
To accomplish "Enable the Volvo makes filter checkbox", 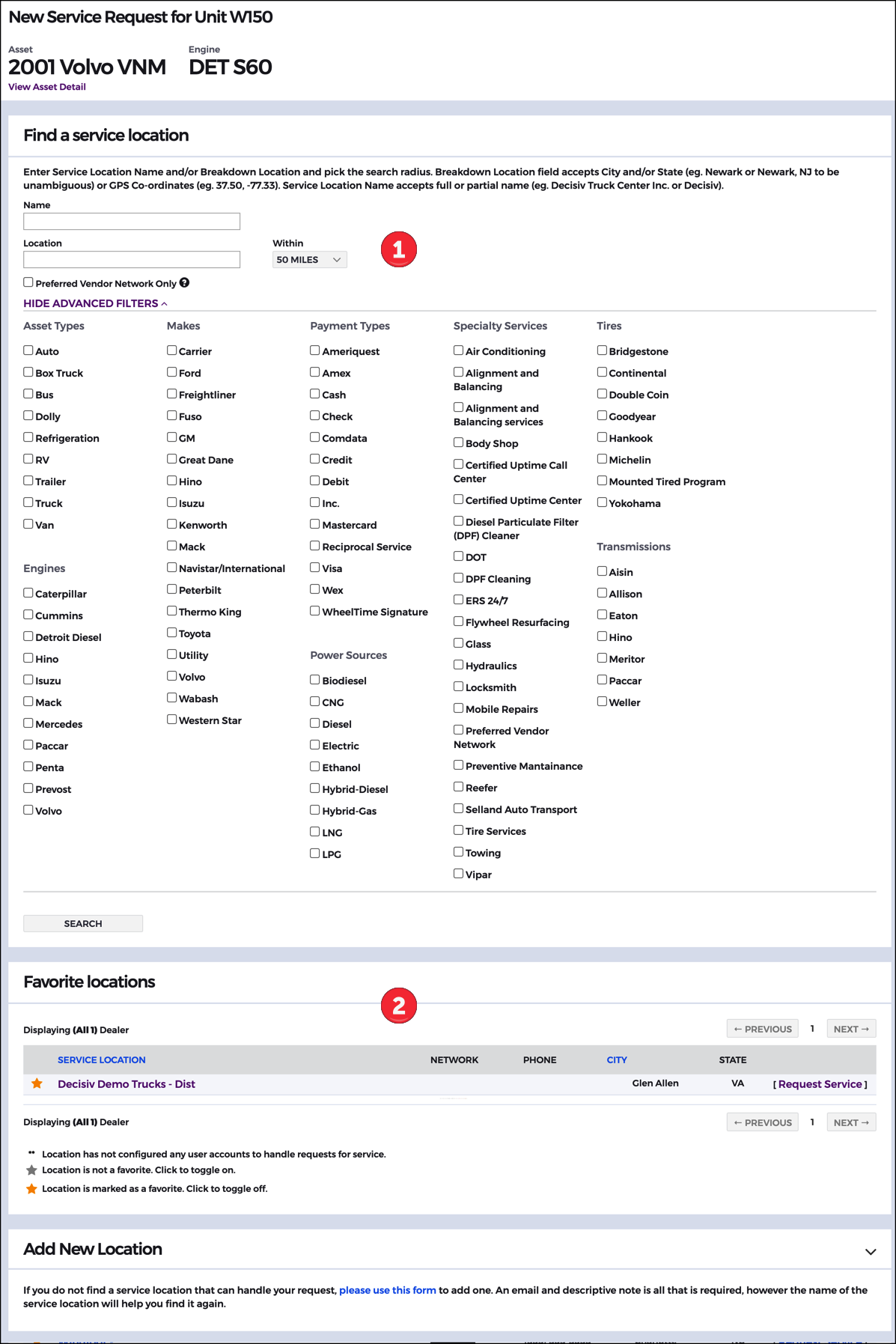I will coord(172,676).
